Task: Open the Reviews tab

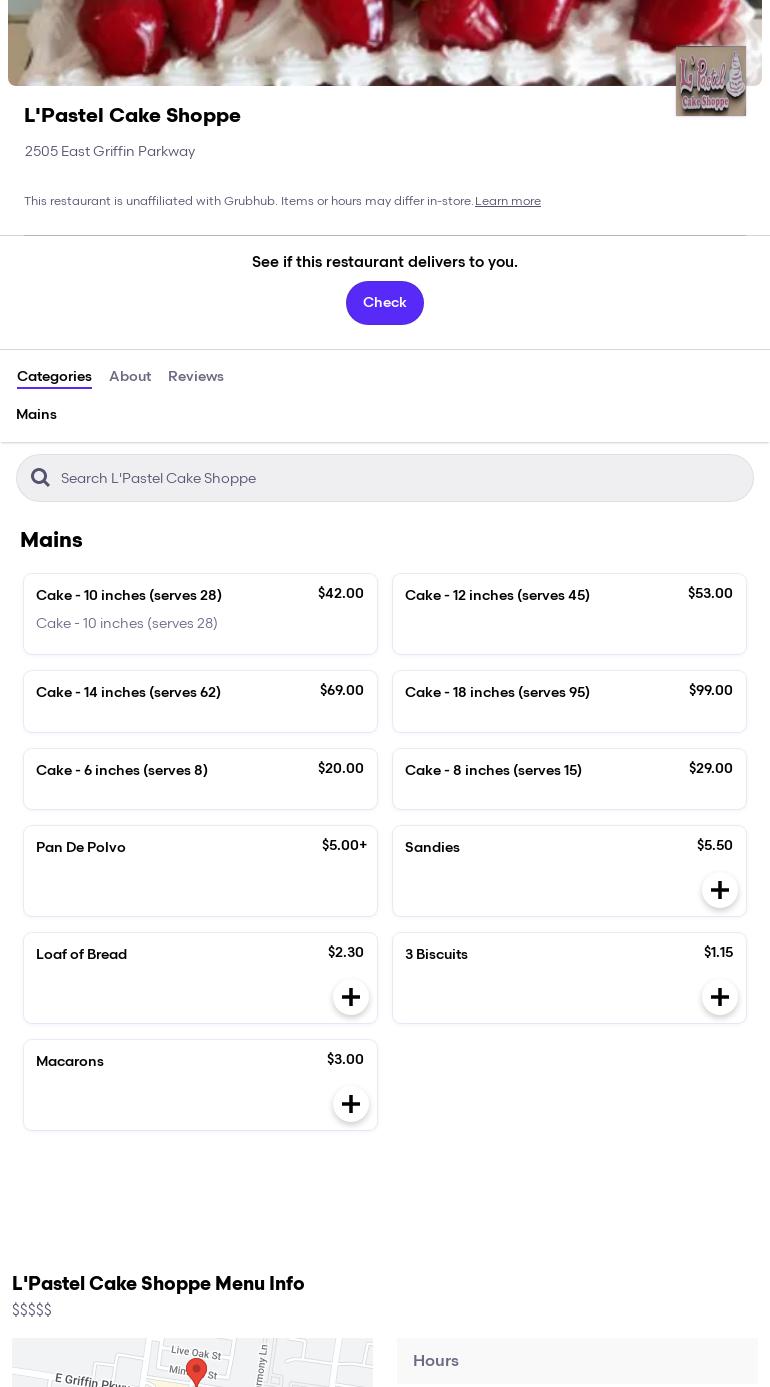Action: coord(196,377)
